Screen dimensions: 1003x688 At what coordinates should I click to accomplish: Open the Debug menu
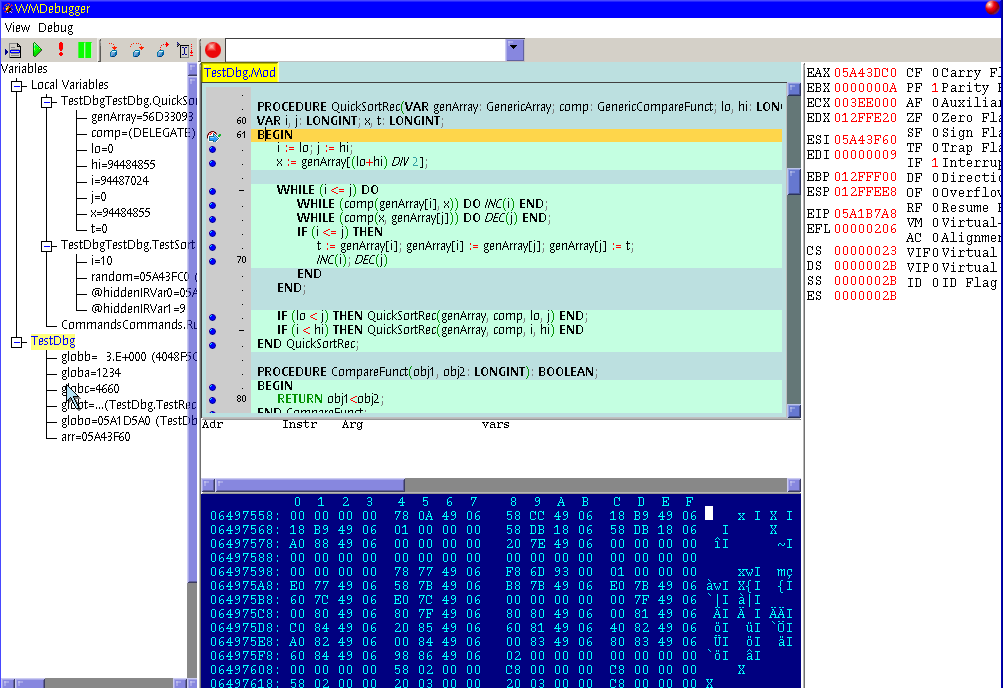pos(56,28)
